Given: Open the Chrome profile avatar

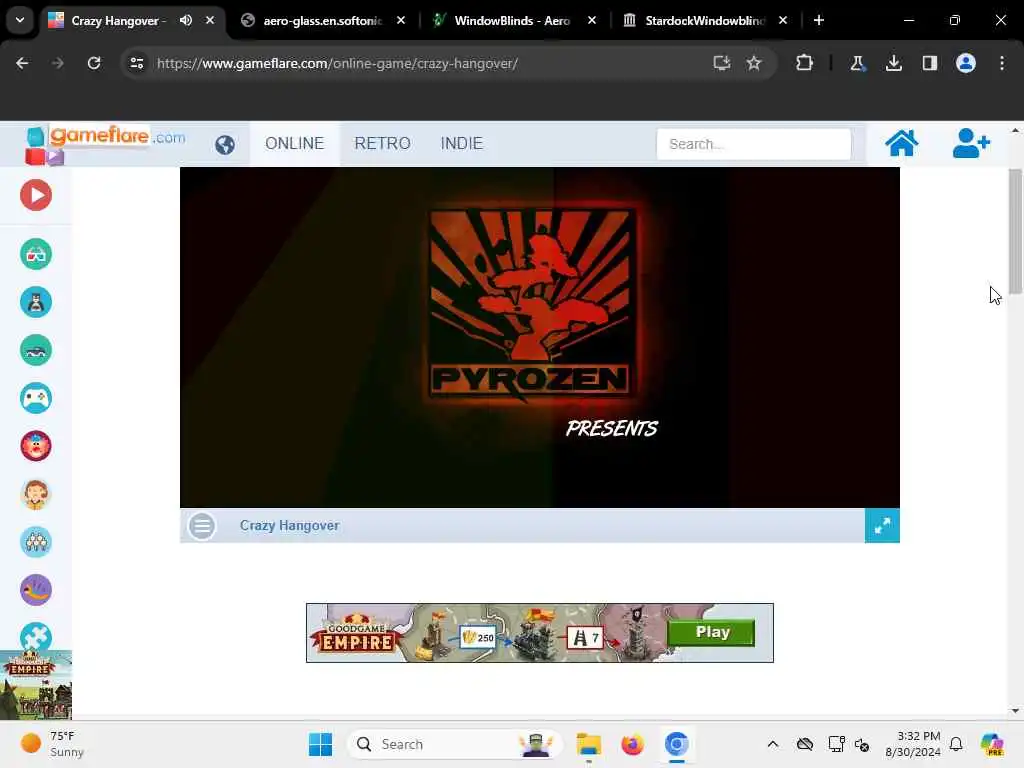Looking at the screenshot, I should 966,63.
